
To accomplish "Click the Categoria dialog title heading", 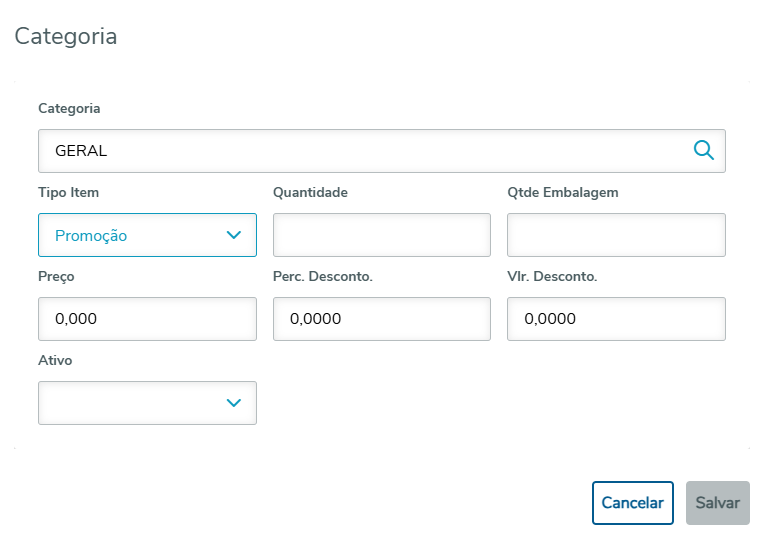I will [65, 36].
